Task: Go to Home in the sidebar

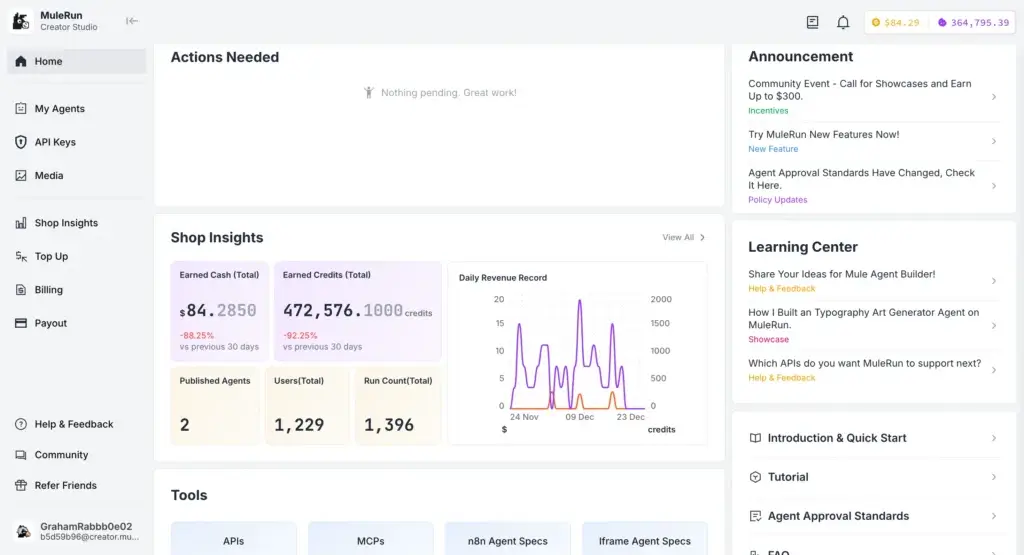Action: [x=77, y=61]
